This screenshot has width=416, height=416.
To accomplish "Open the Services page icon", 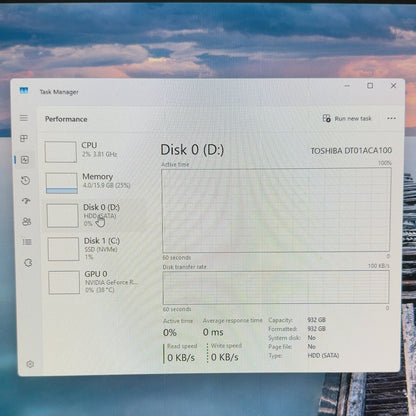I will tap(28, 263).
